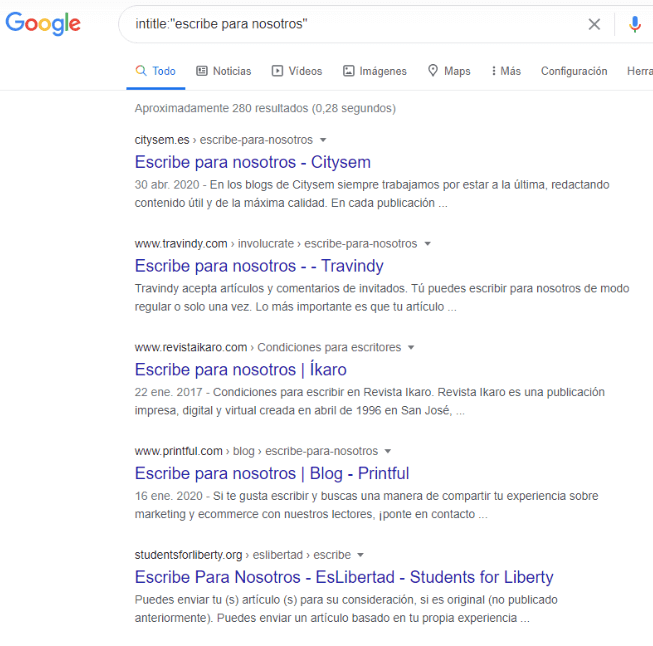Image resolution: width=653 pixels, height=646 pixels.
Task: Click the '16 ene. 2020' Printful snippet
Action: (366, 505)
